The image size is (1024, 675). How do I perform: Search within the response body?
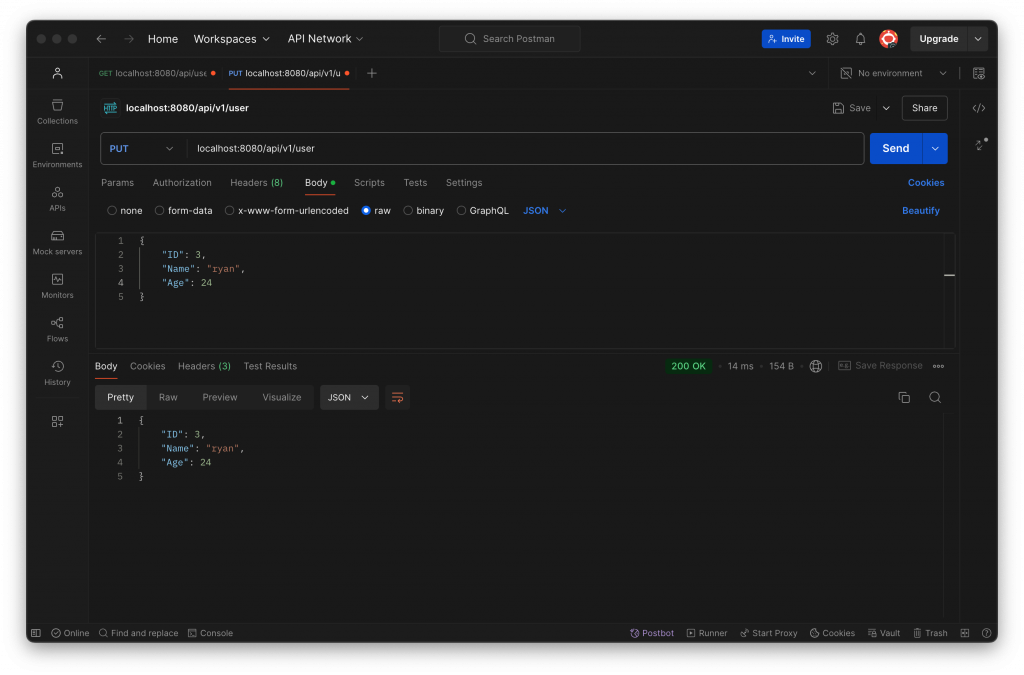pos(935,398)
